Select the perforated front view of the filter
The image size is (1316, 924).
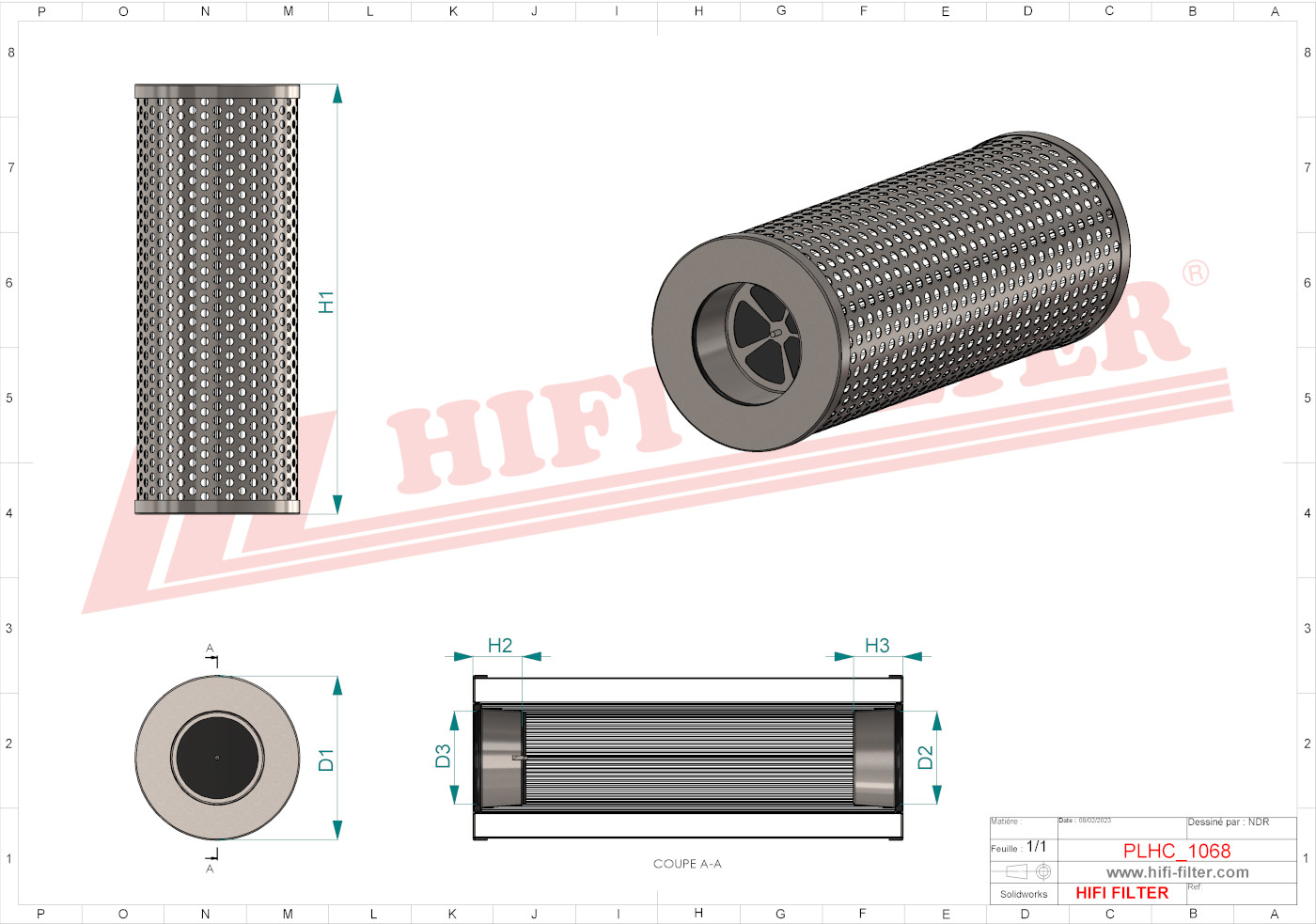point(217,299)
